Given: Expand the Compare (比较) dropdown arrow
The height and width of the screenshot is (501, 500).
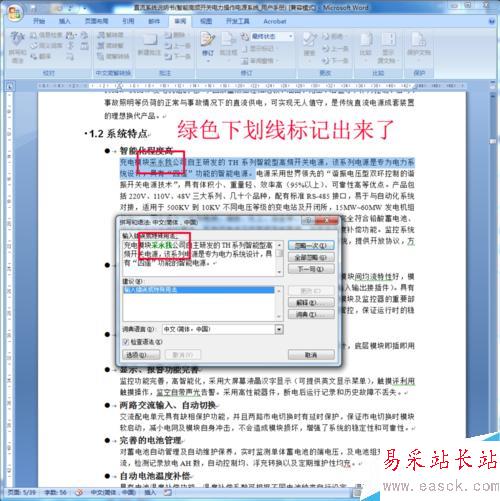Looking at the screenshot, I should (x=366, y=61).
